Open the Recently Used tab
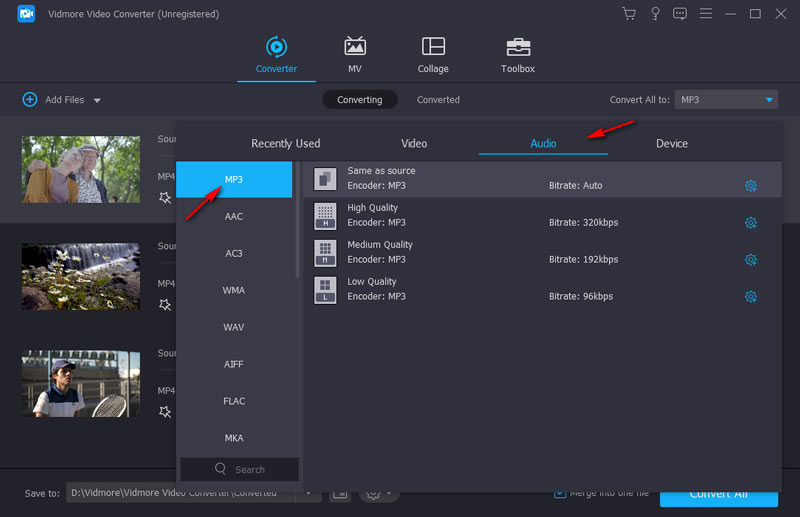The image size is (800, 517). coord(286,144)
